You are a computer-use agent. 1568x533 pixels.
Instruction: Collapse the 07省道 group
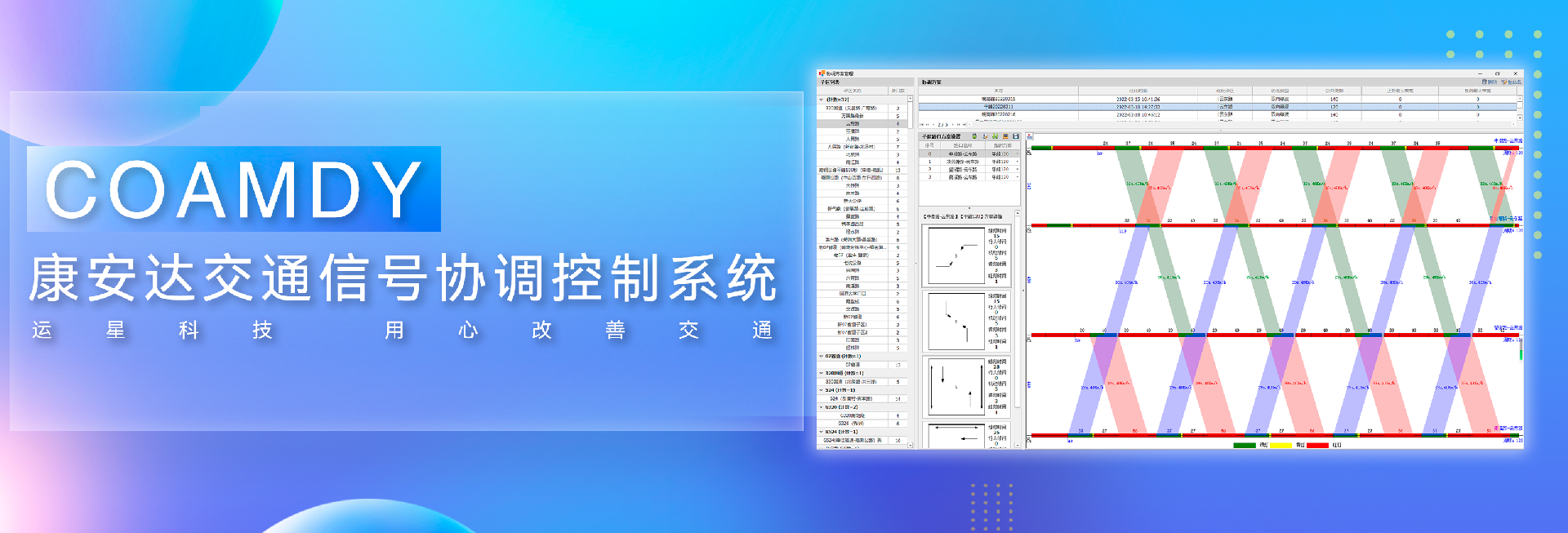pyautogui.click(x=821, y=356)
